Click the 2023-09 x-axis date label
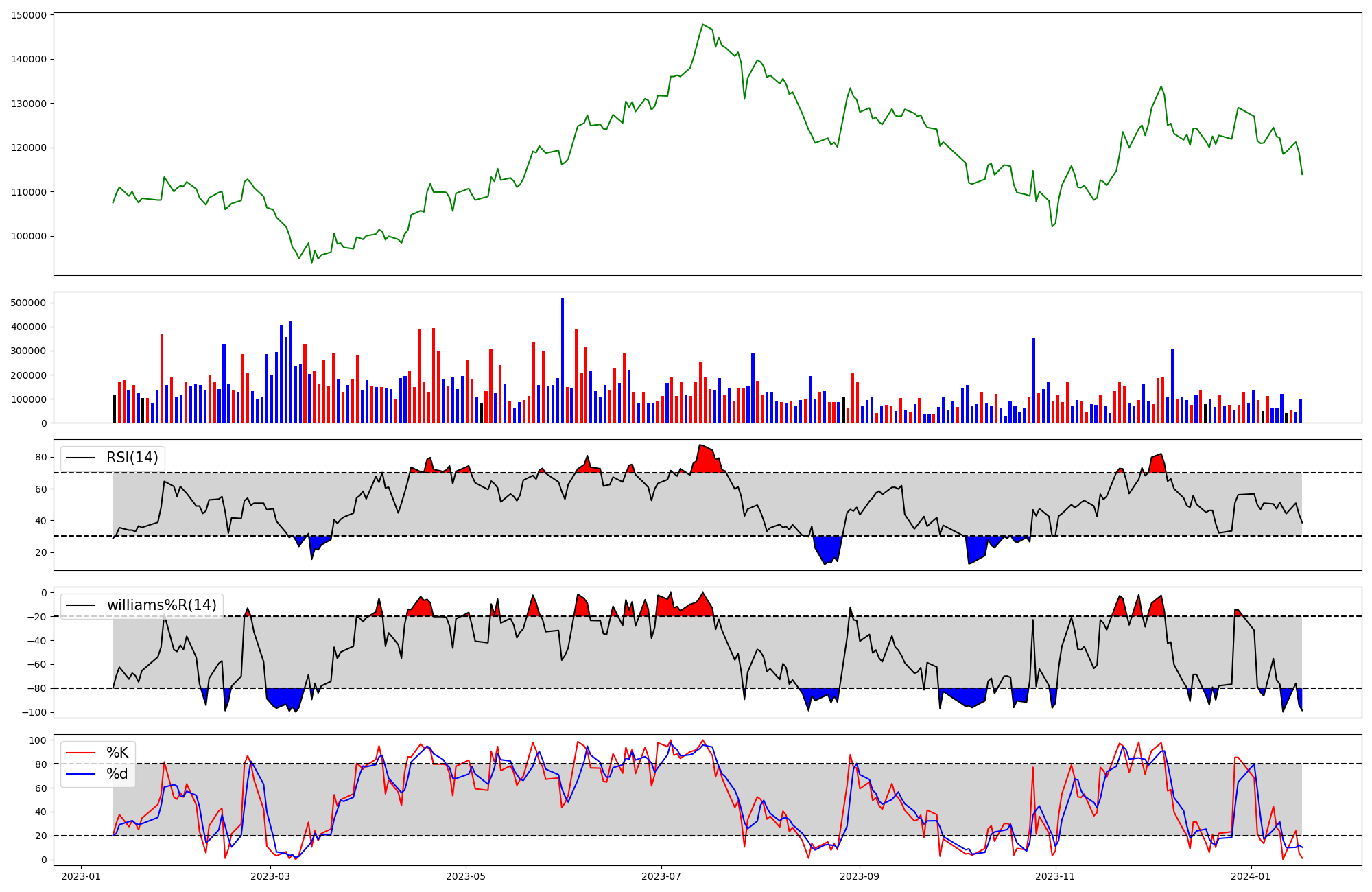 click(x=860, y=876)
